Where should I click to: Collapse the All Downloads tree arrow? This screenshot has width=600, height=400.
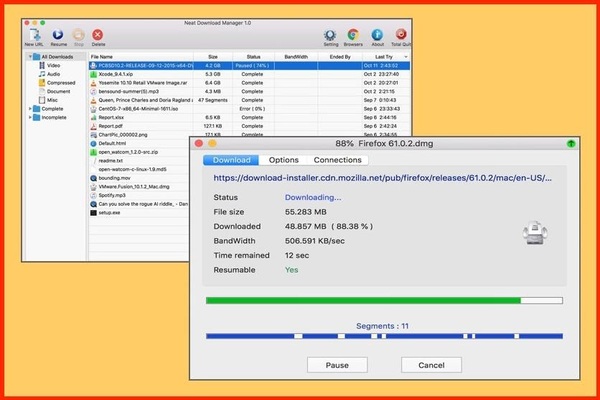tap(30, 57)
